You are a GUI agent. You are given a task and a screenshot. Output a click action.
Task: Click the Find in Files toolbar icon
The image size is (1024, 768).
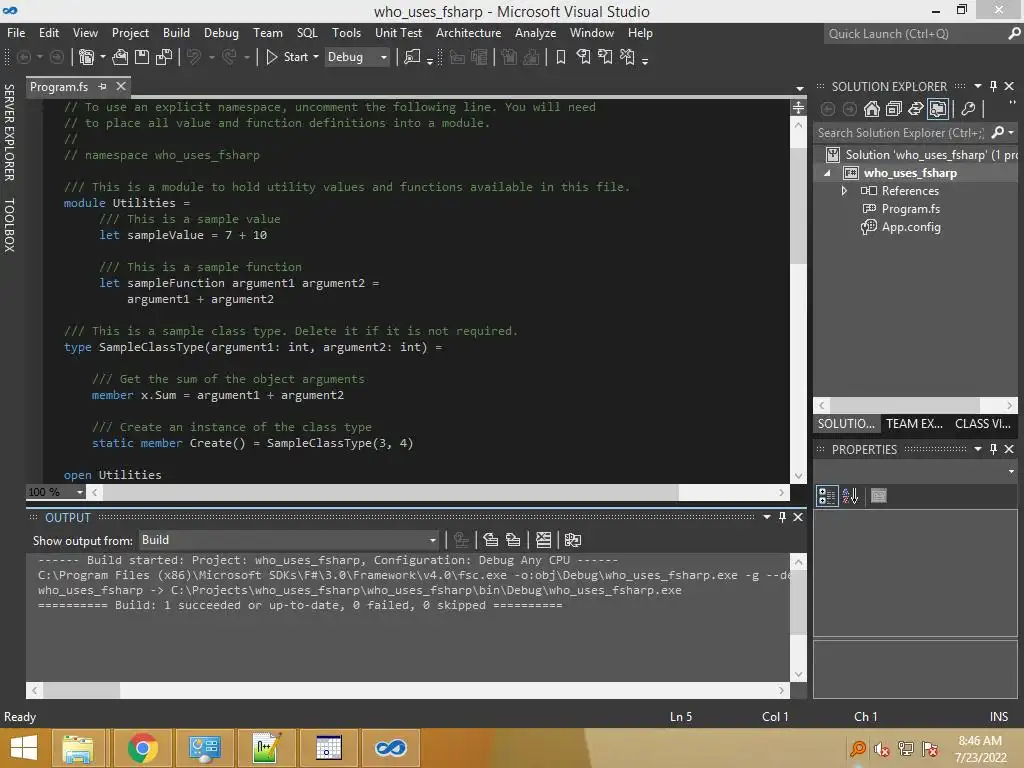pos(412,57)
